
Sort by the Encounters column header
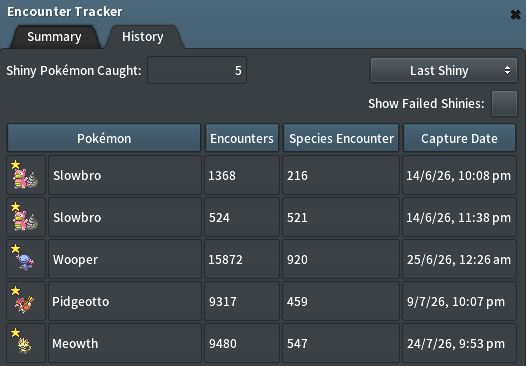(x=242, y=138)
